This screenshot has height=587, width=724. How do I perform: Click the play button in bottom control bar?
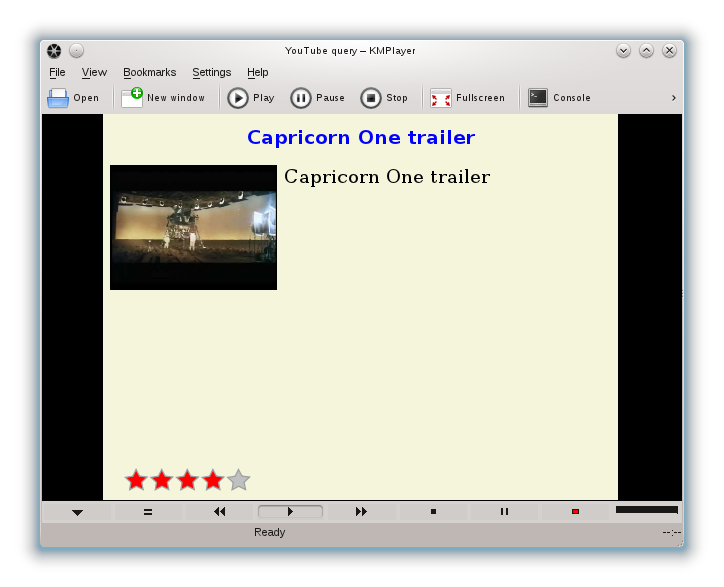(x=290, y=512)
